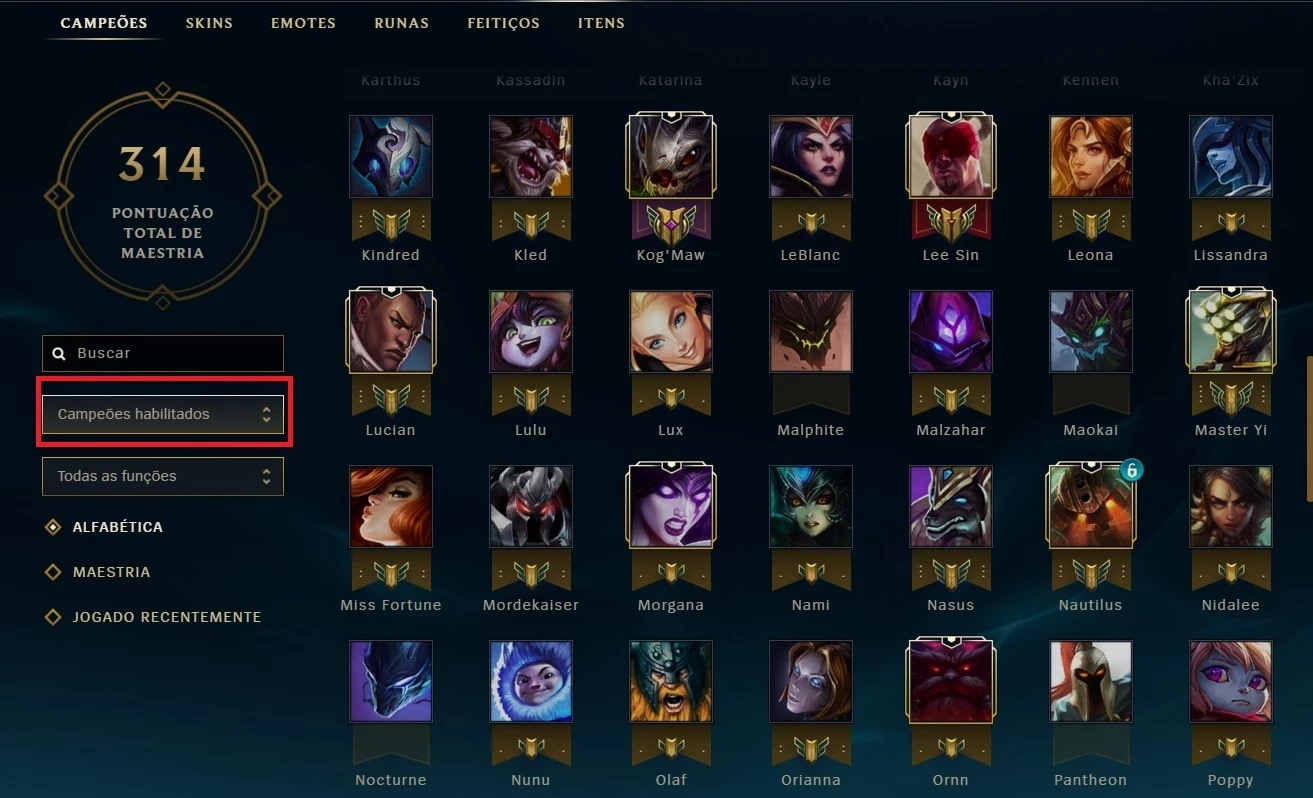Open Kindred's champion portrait
1313x798 pixels.
coord(391,156)
